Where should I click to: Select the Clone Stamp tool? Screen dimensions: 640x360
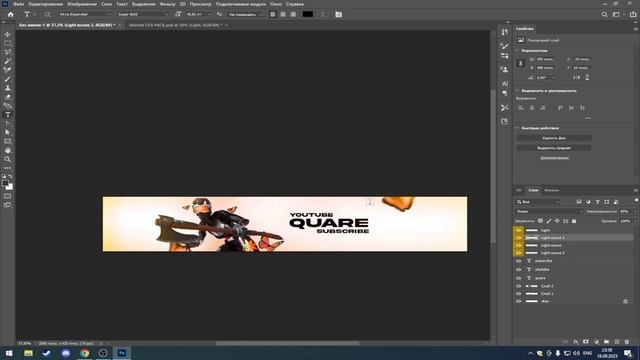[7, 88]
